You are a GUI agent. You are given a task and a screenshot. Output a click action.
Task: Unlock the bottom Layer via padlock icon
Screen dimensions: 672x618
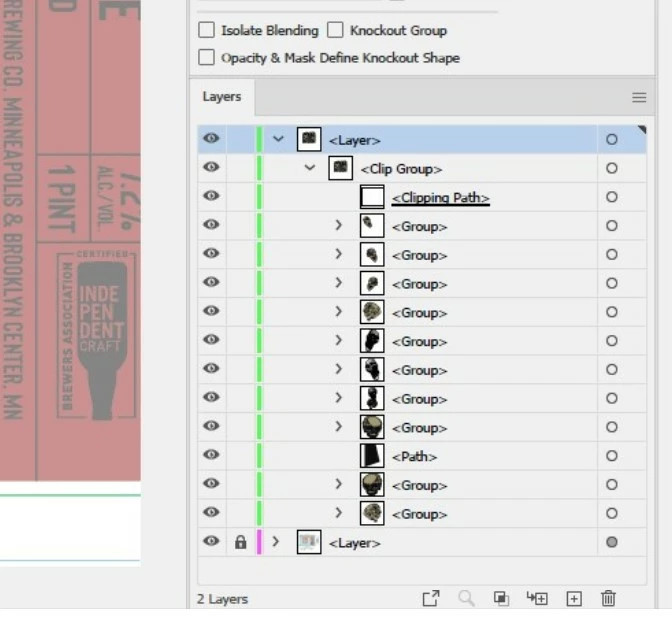coord(240,542)
